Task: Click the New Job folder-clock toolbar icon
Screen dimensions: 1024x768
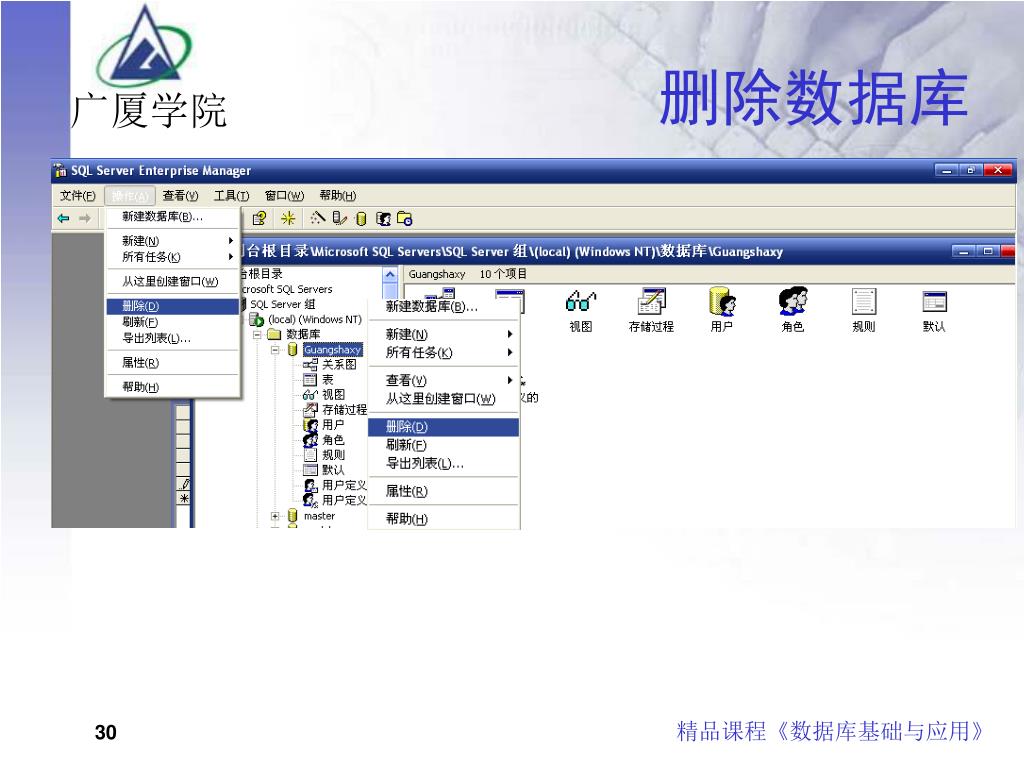Action: point(405,219)
